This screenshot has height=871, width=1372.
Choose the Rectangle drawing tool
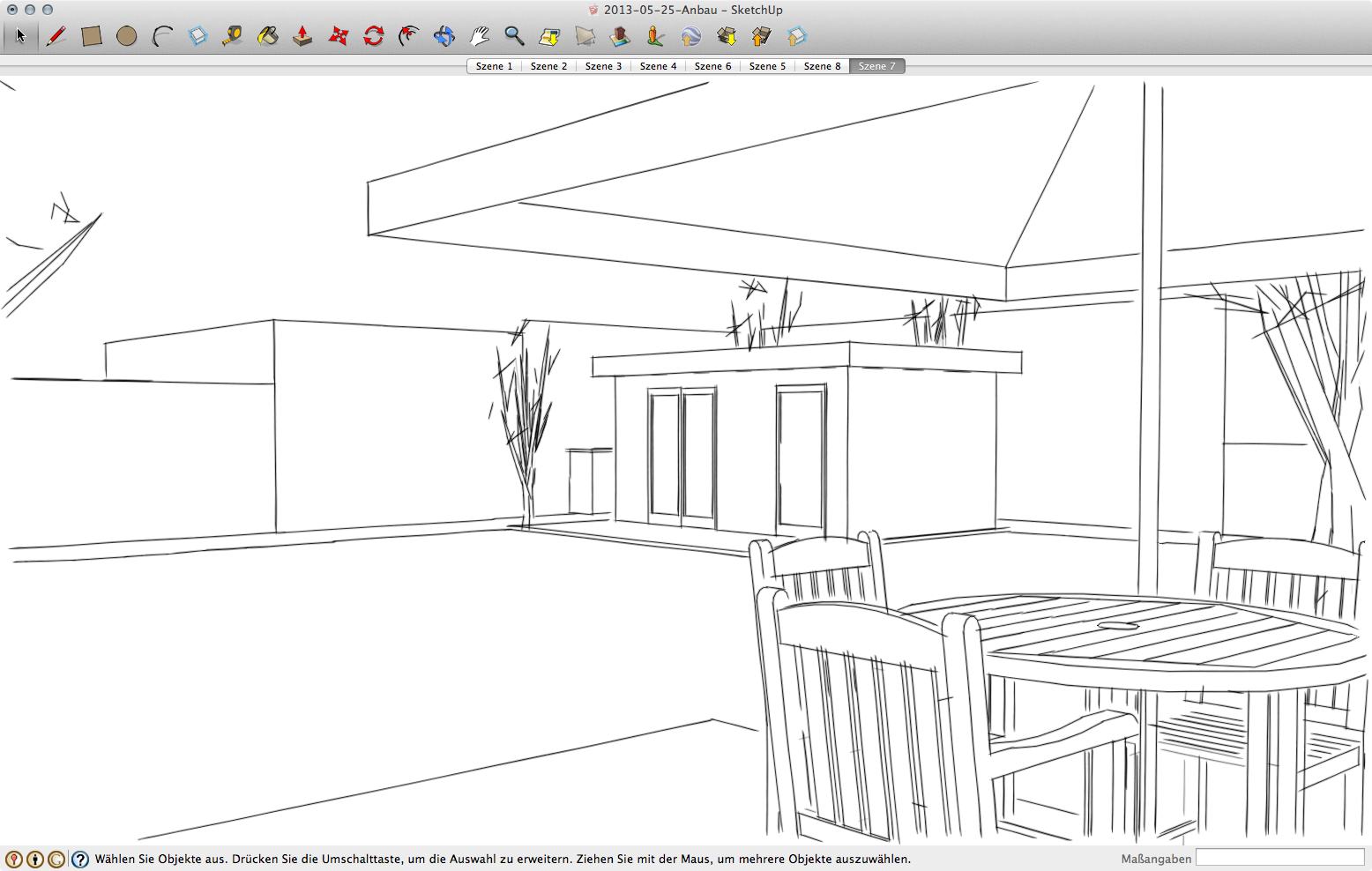(x=92, y=36)
